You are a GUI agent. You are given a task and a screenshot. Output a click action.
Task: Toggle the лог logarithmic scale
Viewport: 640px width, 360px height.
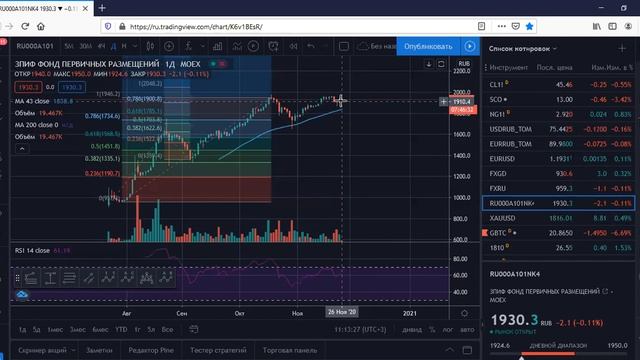[x=447, y=329]
